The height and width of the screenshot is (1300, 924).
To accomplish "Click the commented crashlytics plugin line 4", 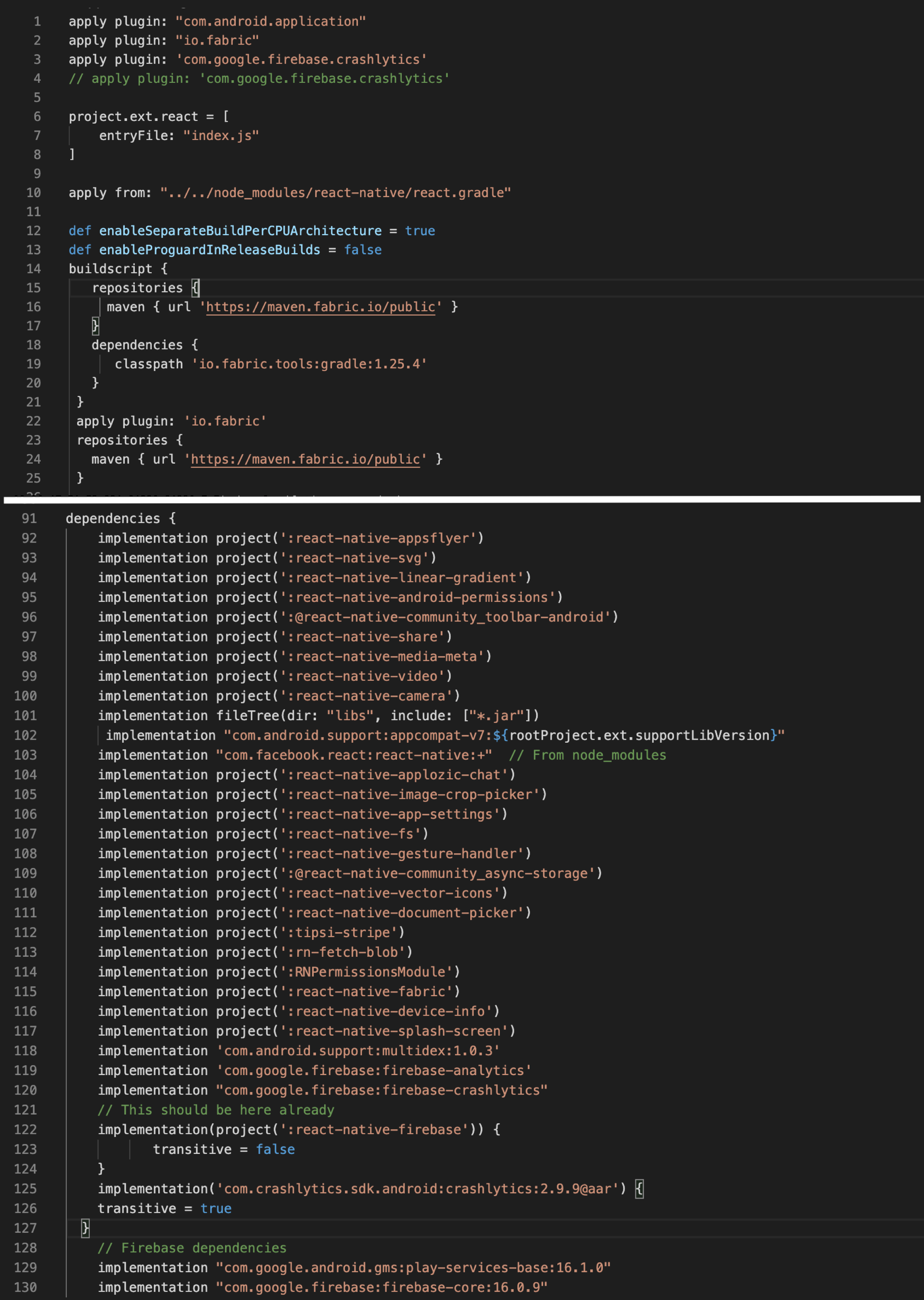I will click(x=259, y=78).
